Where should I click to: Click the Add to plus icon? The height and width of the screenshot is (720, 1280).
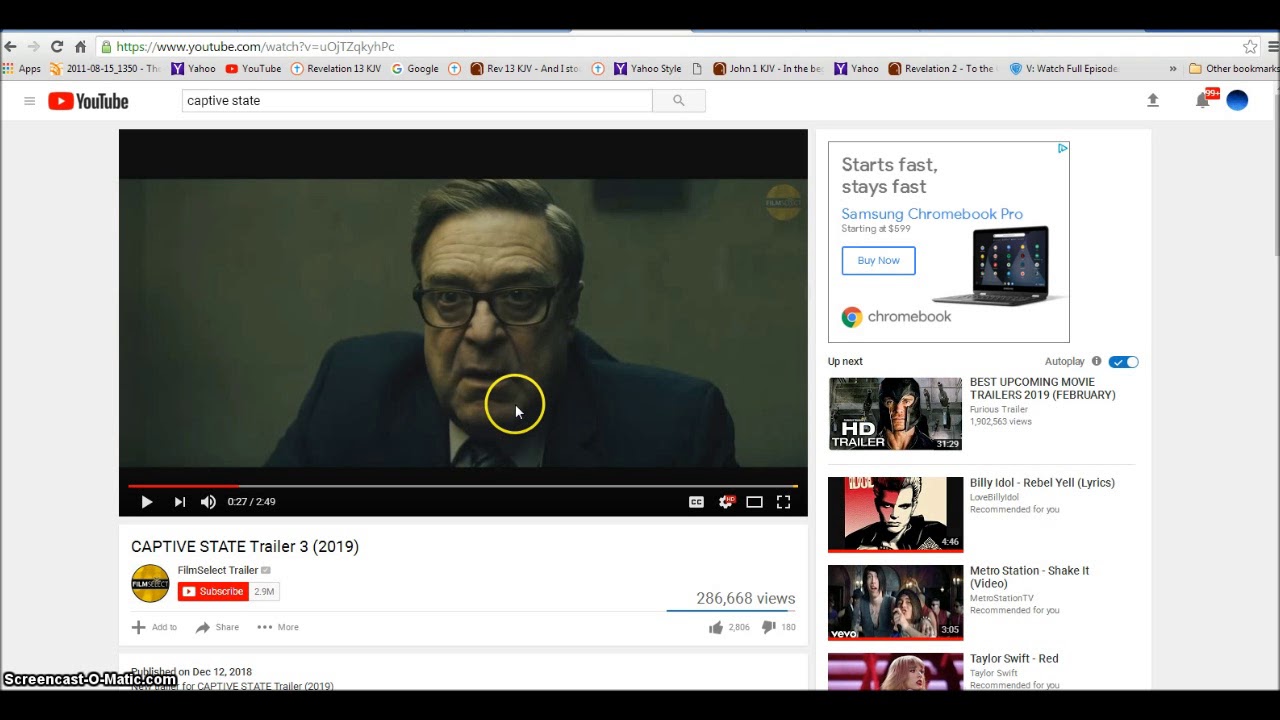pyautogui.click(x=138, y=627)
